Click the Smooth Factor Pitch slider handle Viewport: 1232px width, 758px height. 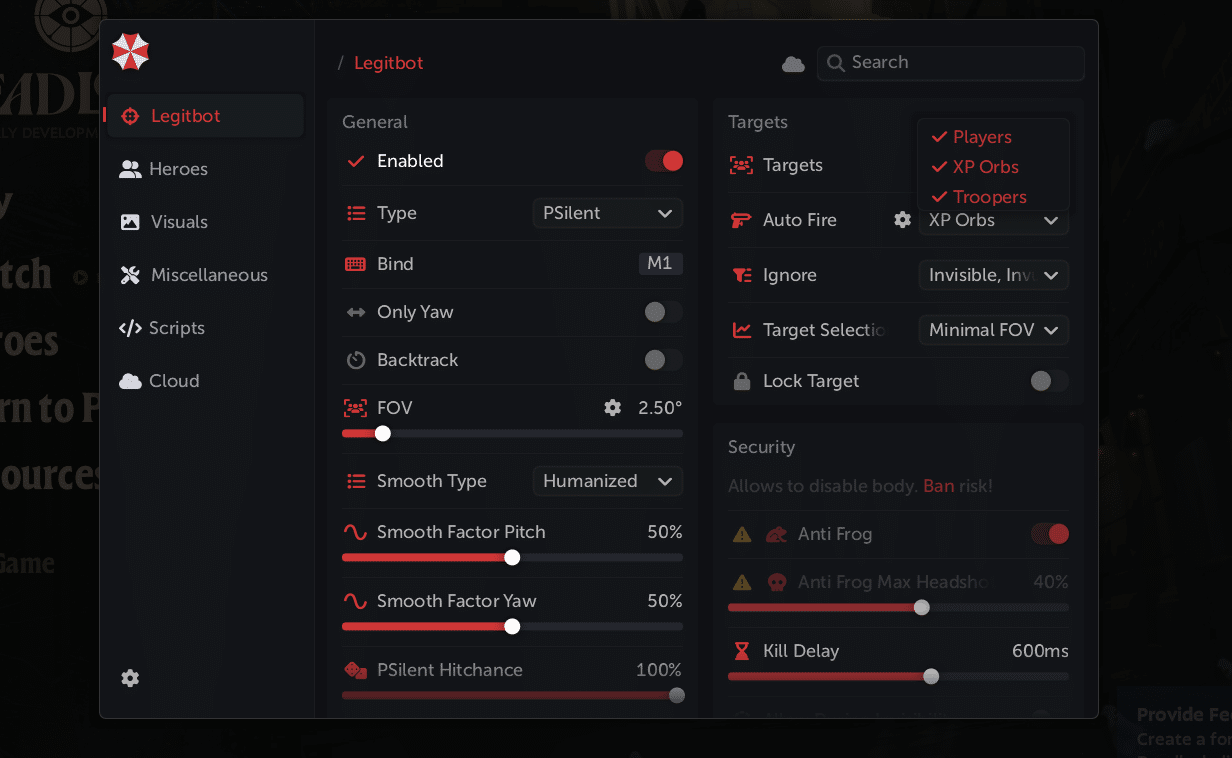pos(512,557)
